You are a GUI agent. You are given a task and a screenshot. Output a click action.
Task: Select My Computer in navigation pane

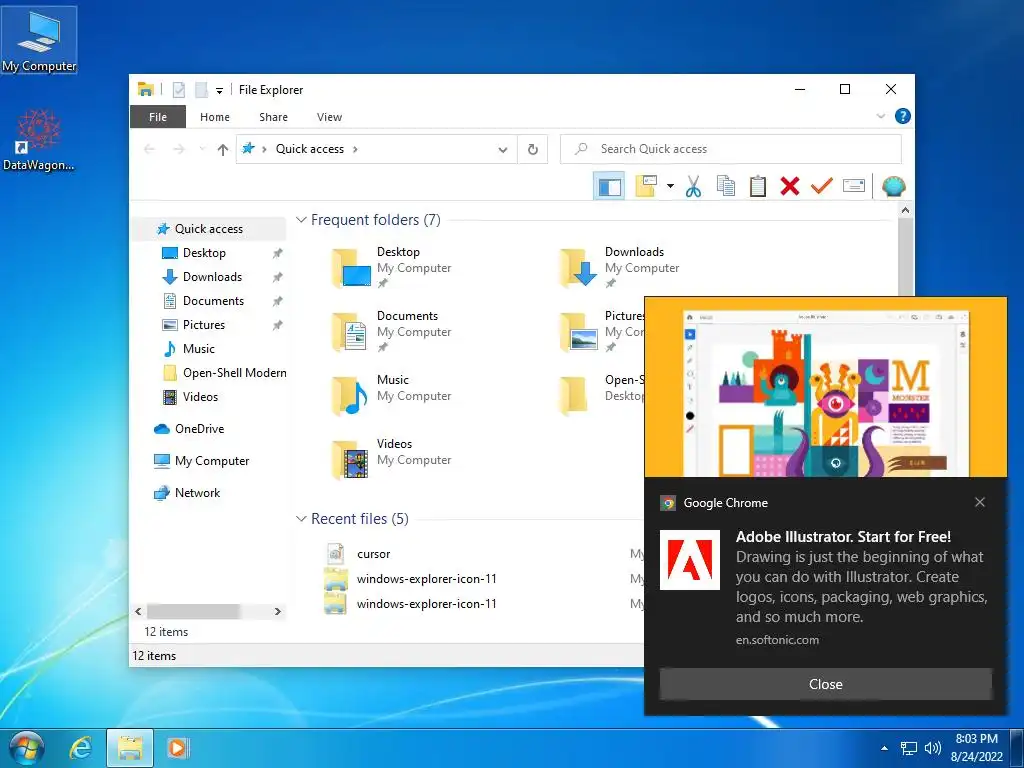pyautogui.click(x=212, y=461)
